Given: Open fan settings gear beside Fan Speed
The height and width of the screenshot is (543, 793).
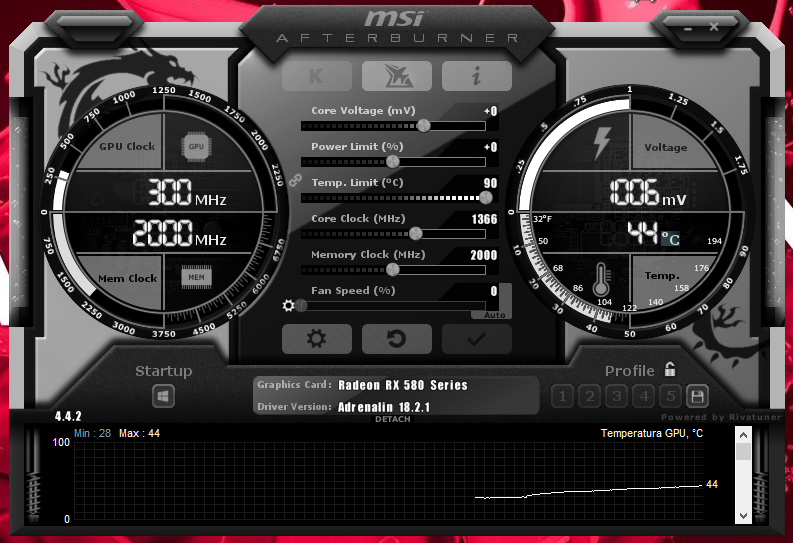Looking at the screenshot, I should [x=288, y=305].
